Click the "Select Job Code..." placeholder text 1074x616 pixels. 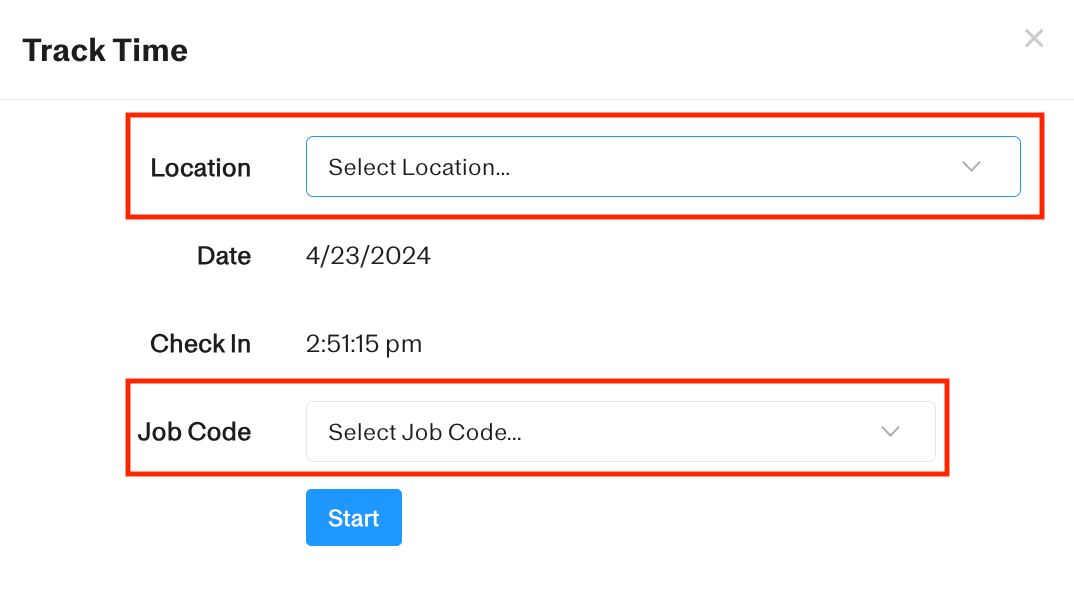pyautogui.click(x=425, y=432)
